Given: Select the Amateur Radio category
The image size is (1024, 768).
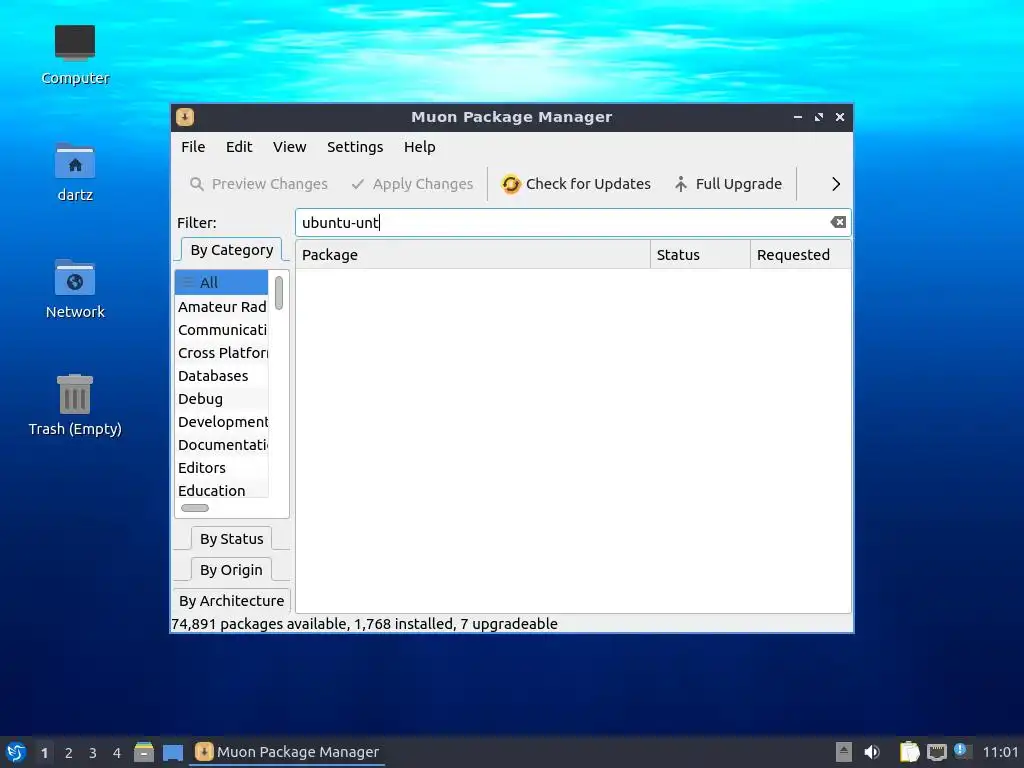Looking at the screenshot, I should point(221,307).
